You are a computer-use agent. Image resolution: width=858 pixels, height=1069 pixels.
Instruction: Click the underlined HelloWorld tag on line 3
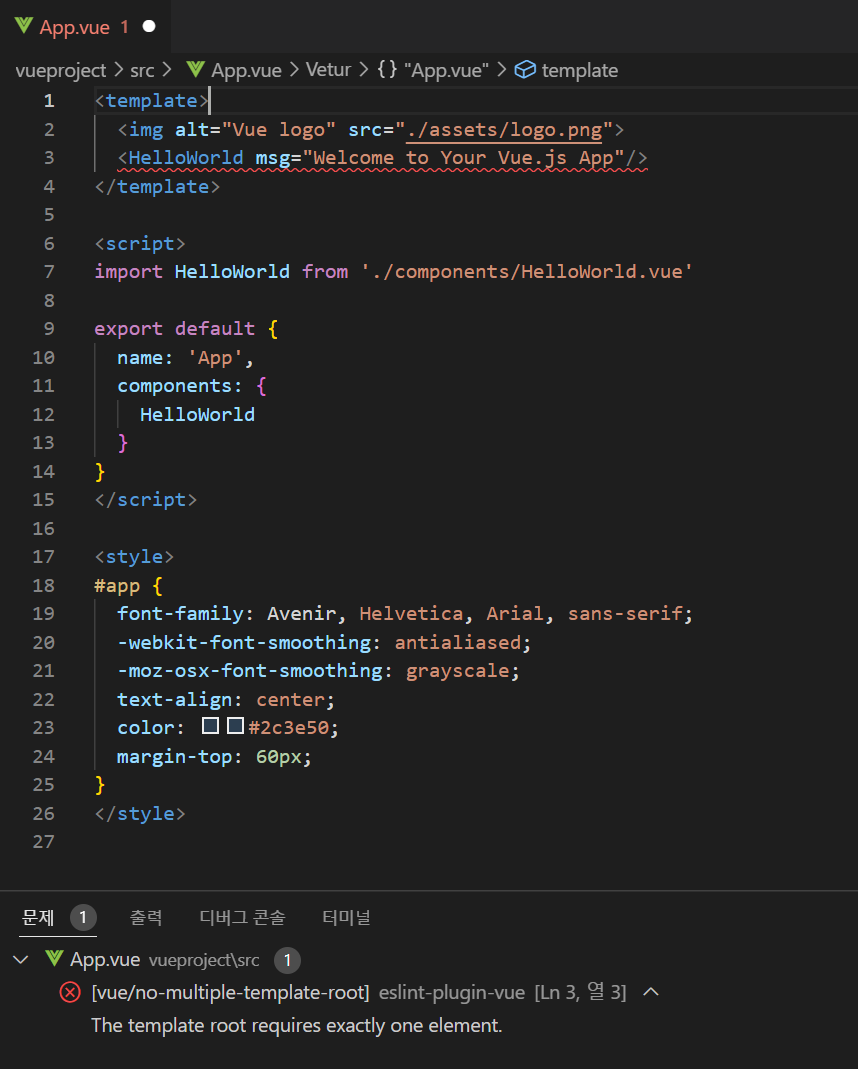pyautogui.click(x=186, y=158)
